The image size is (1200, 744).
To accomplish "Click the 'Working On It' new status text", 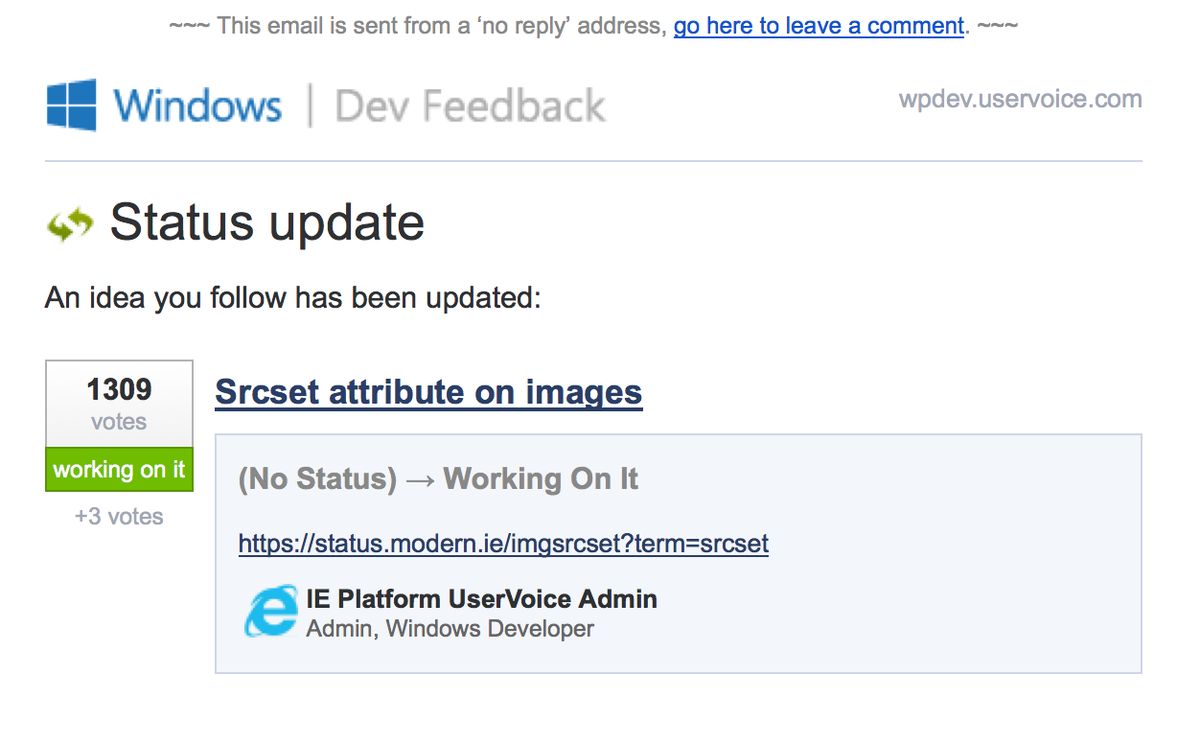I will coord(540,479).
